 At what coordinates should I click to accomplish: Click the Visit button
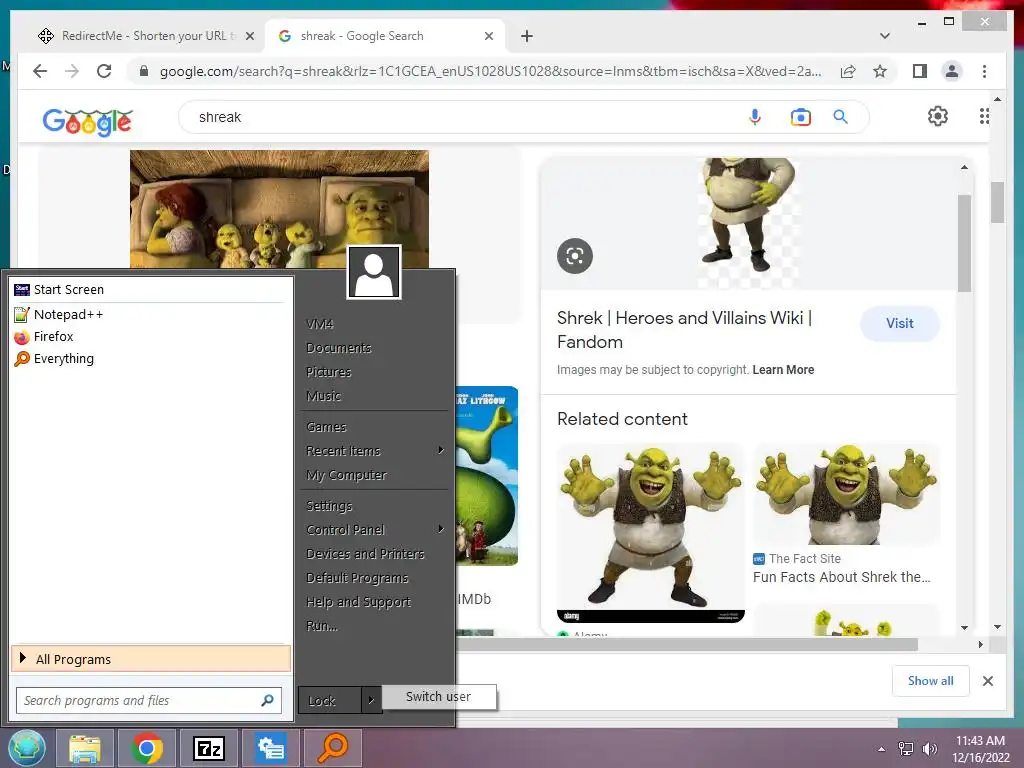point(899,323)
